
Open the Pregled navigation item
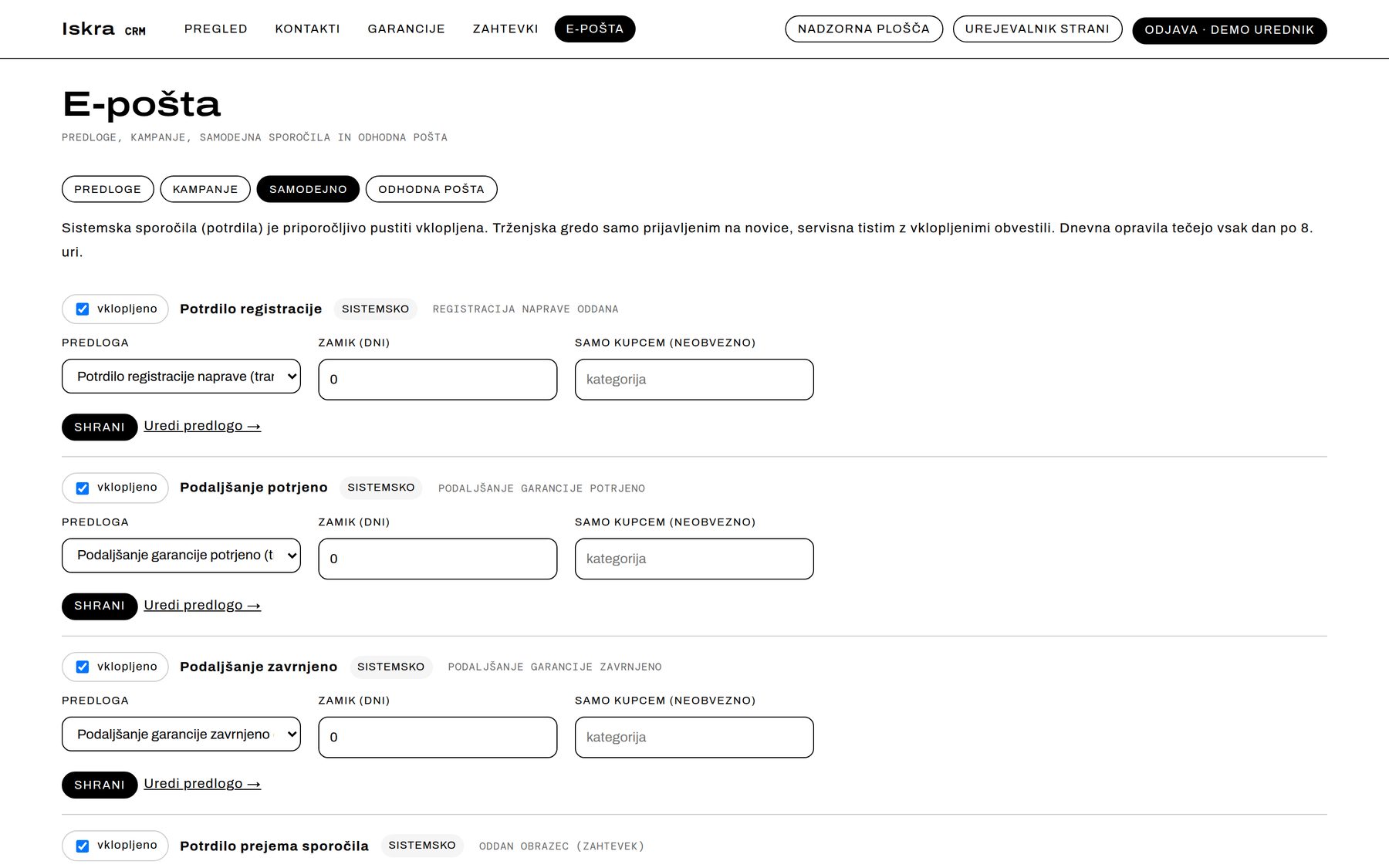[216, 29]
